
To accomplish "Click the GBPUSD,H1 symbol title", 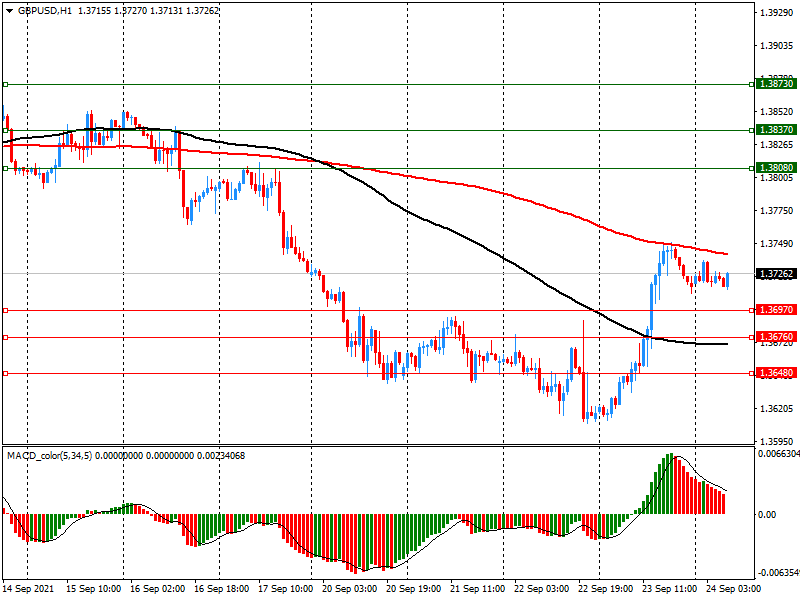I will (45, 11).
